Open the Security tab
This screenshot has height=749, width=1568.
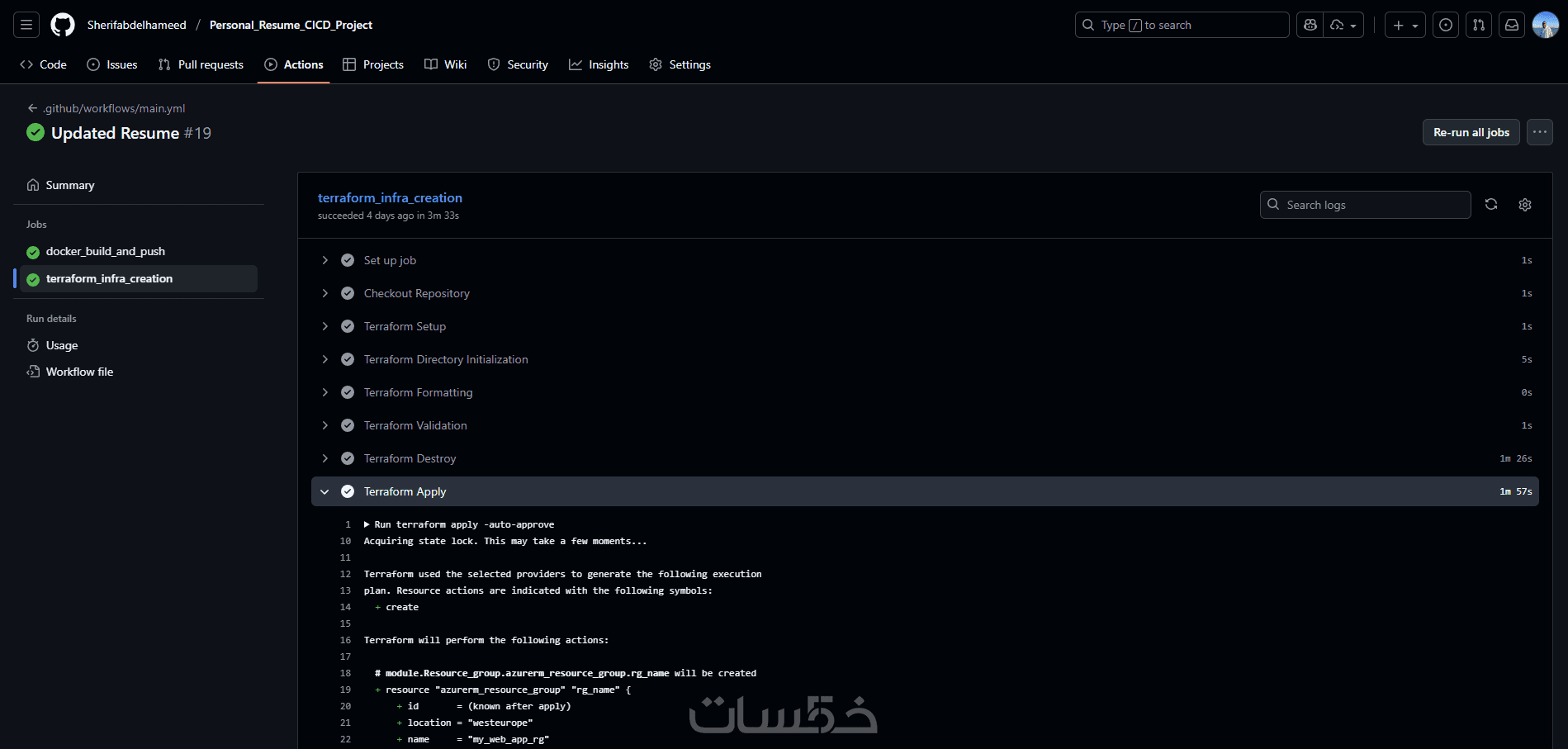pyautogui.click(x=518, y=64)
